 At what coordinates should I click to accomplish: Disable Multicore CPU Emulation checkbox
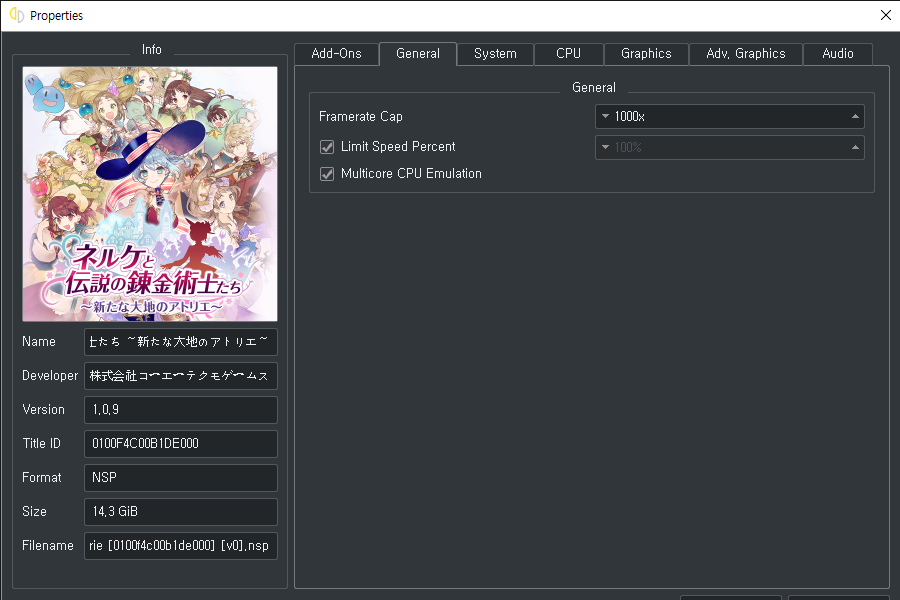point(327,174)
